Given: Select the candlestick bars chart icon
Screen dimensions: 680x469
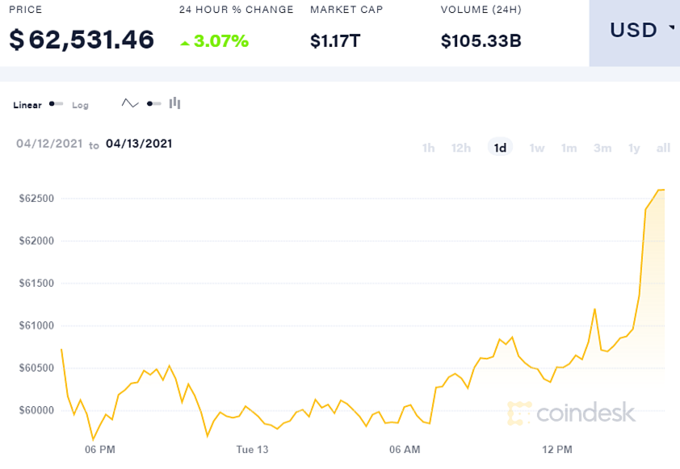Looking at the screenshot, I should (175, 103).
